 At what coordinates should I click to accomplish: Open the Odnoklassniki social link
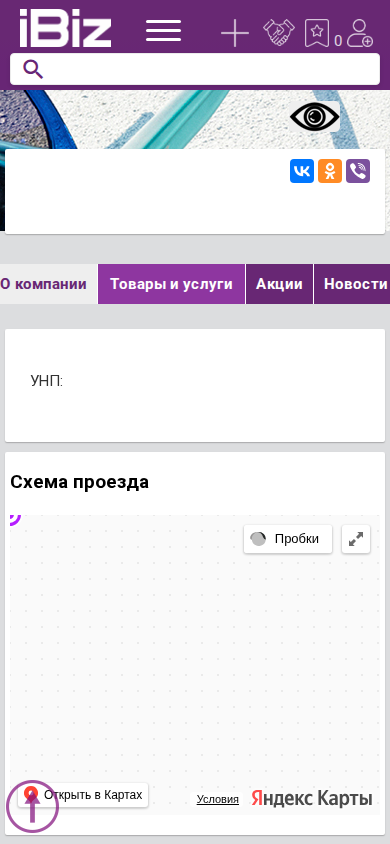(x=330, y=171)
